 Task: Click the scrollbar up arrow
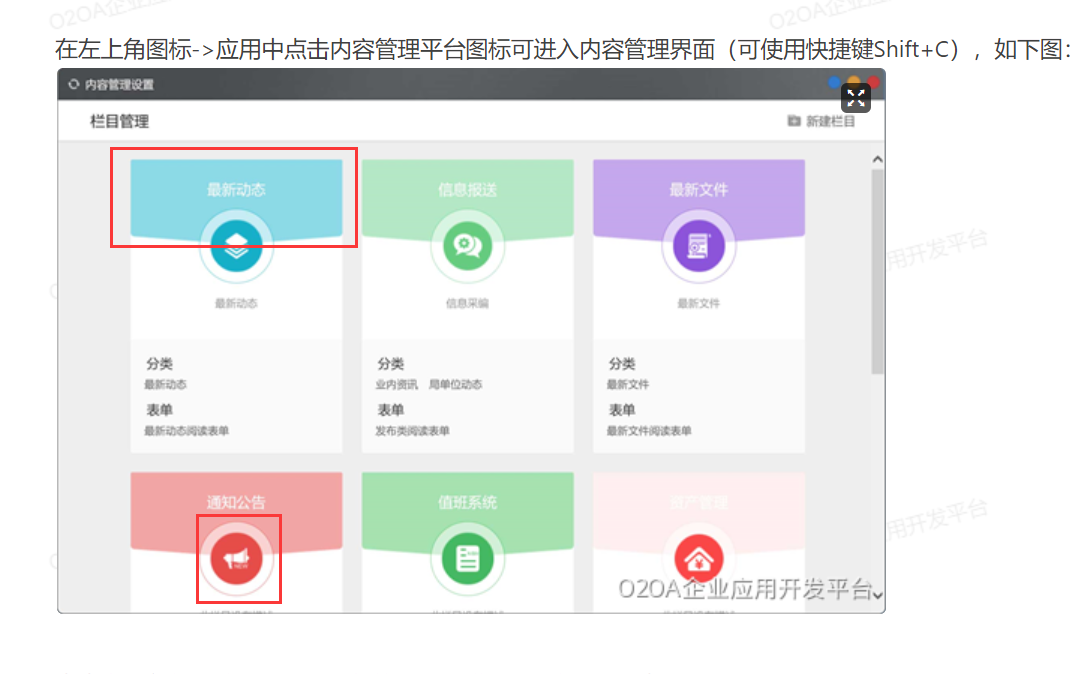point(877,157)
